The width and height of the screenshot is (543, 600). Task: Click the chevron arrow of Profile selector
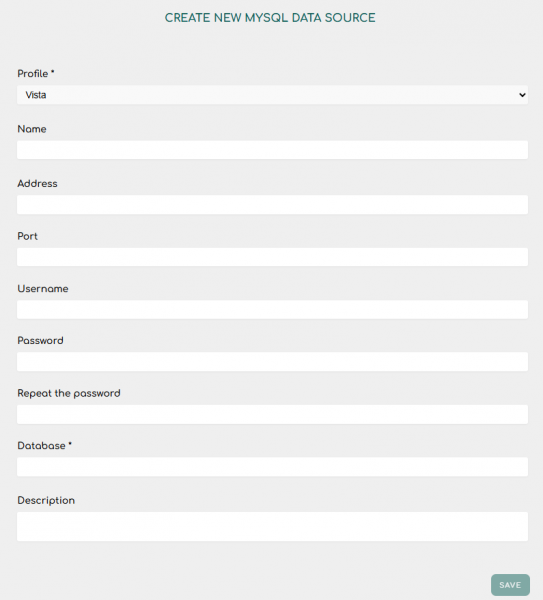click(522, 95)
